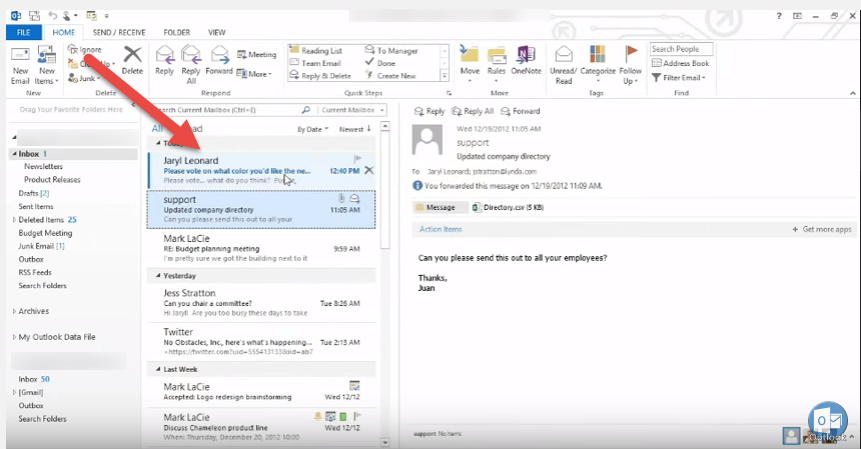The width and height of the screenshot is (861, 449).
Task: Open the Directory.csv attachment
Action: tap(508, 207)
